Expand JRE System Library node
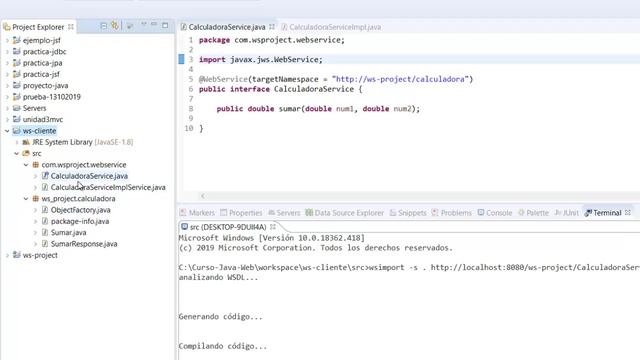This screenshot has height=360, width=640. coord(16,142)
